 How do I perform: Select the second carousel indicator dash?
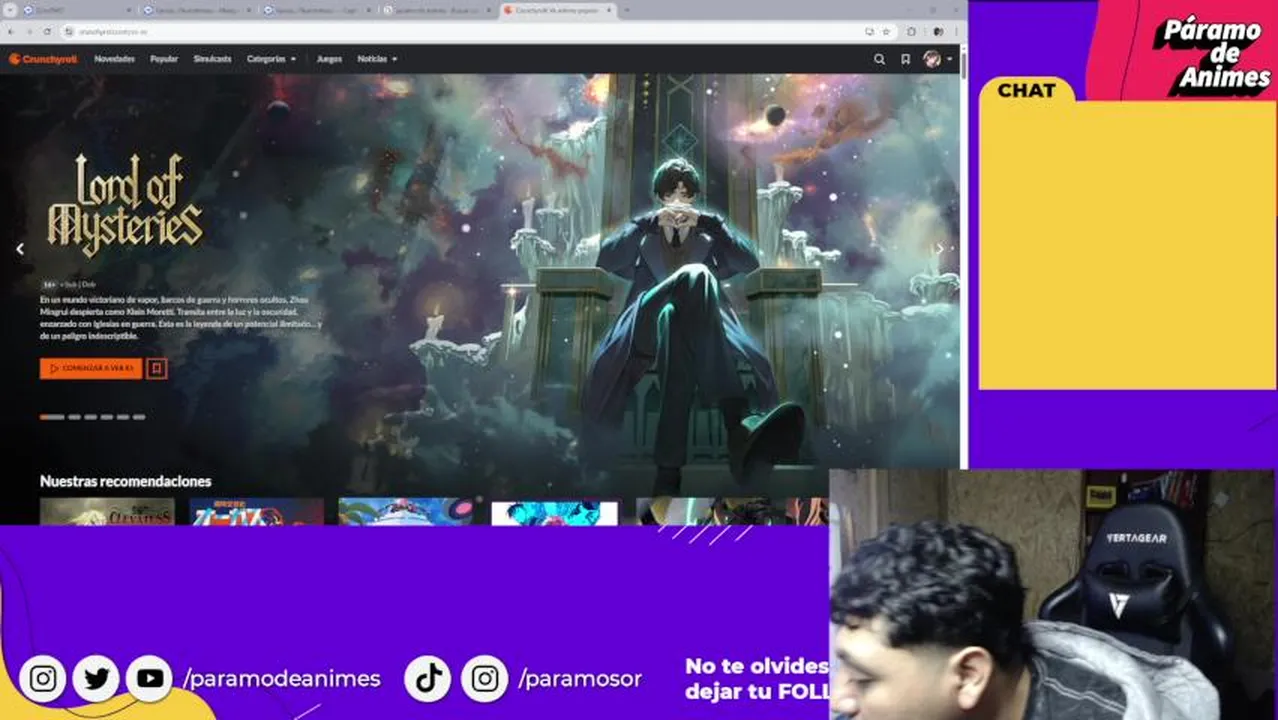[x=74, y=417]
